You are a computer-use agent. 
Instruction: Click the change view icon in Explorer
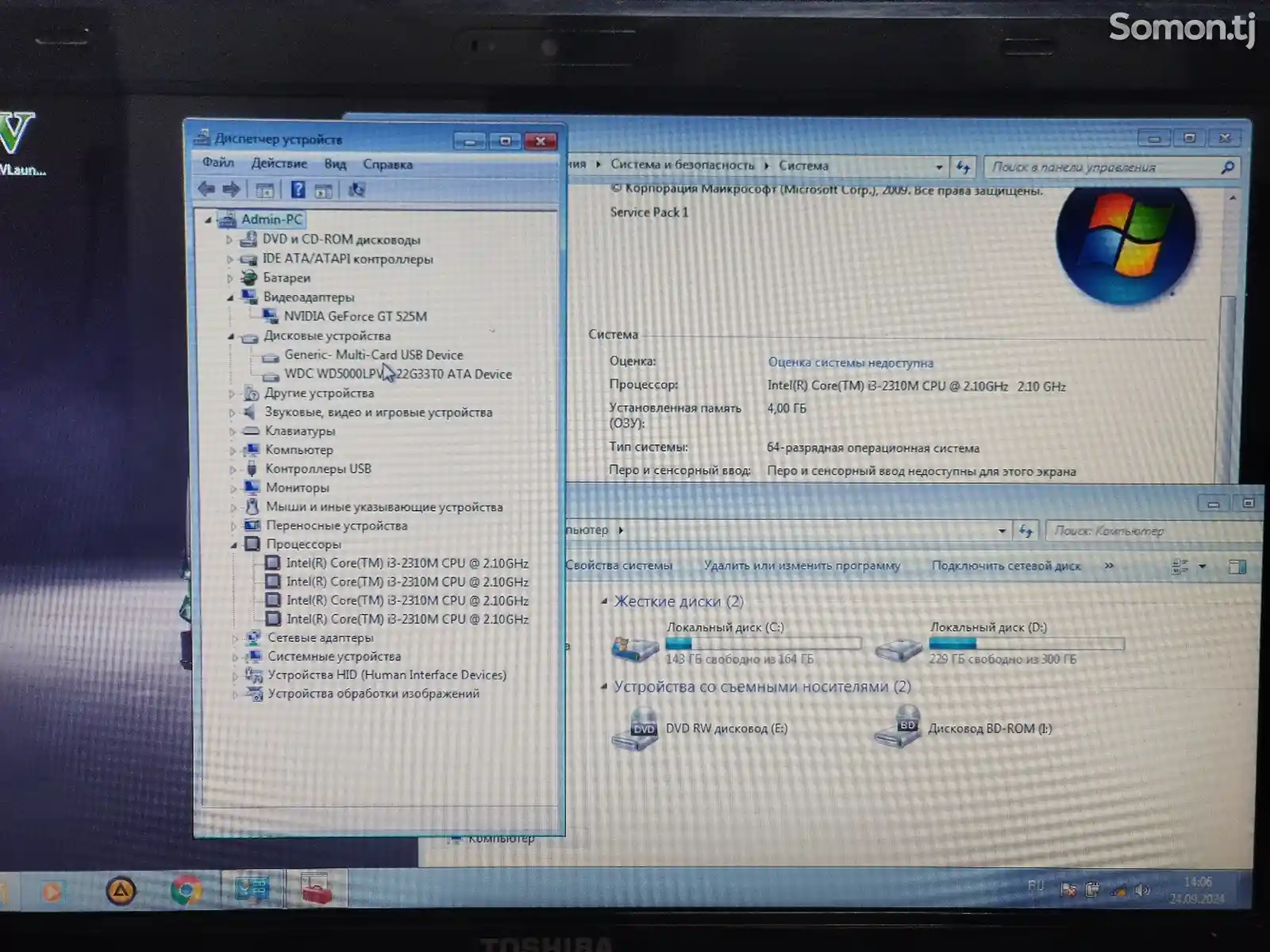tap(1180, 566)
